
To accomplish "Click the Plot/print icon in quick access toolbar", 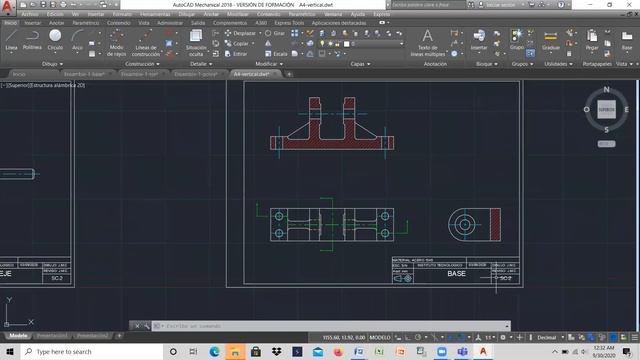I will click(63, 5).
